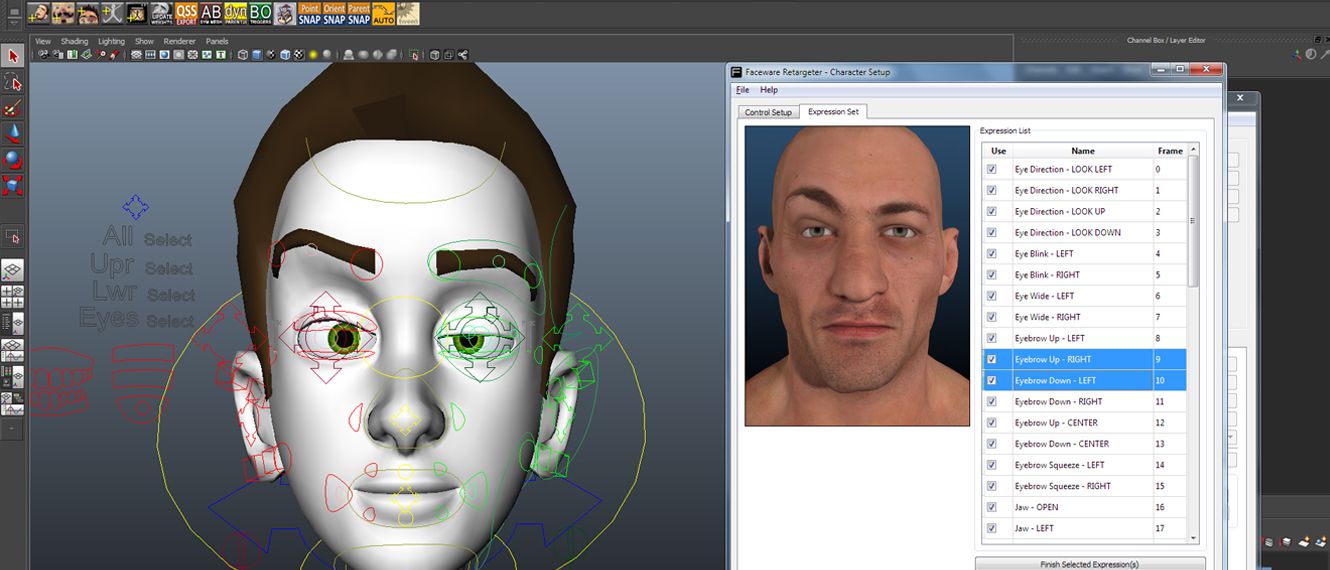Open the Help menu in Faceware Retargeter
Viewport: 1330px width, 570px height.
[769, 90]
